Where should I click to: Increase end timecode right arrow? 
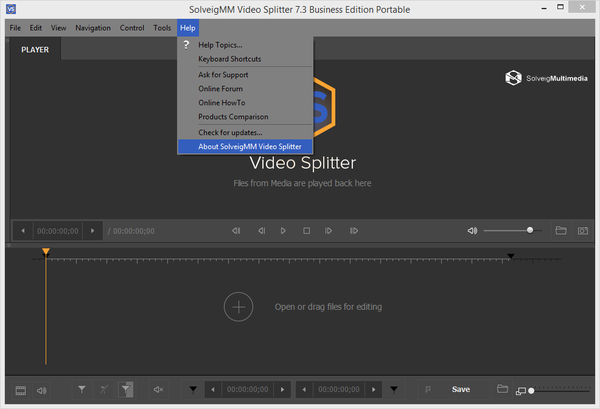click(373, 389)
